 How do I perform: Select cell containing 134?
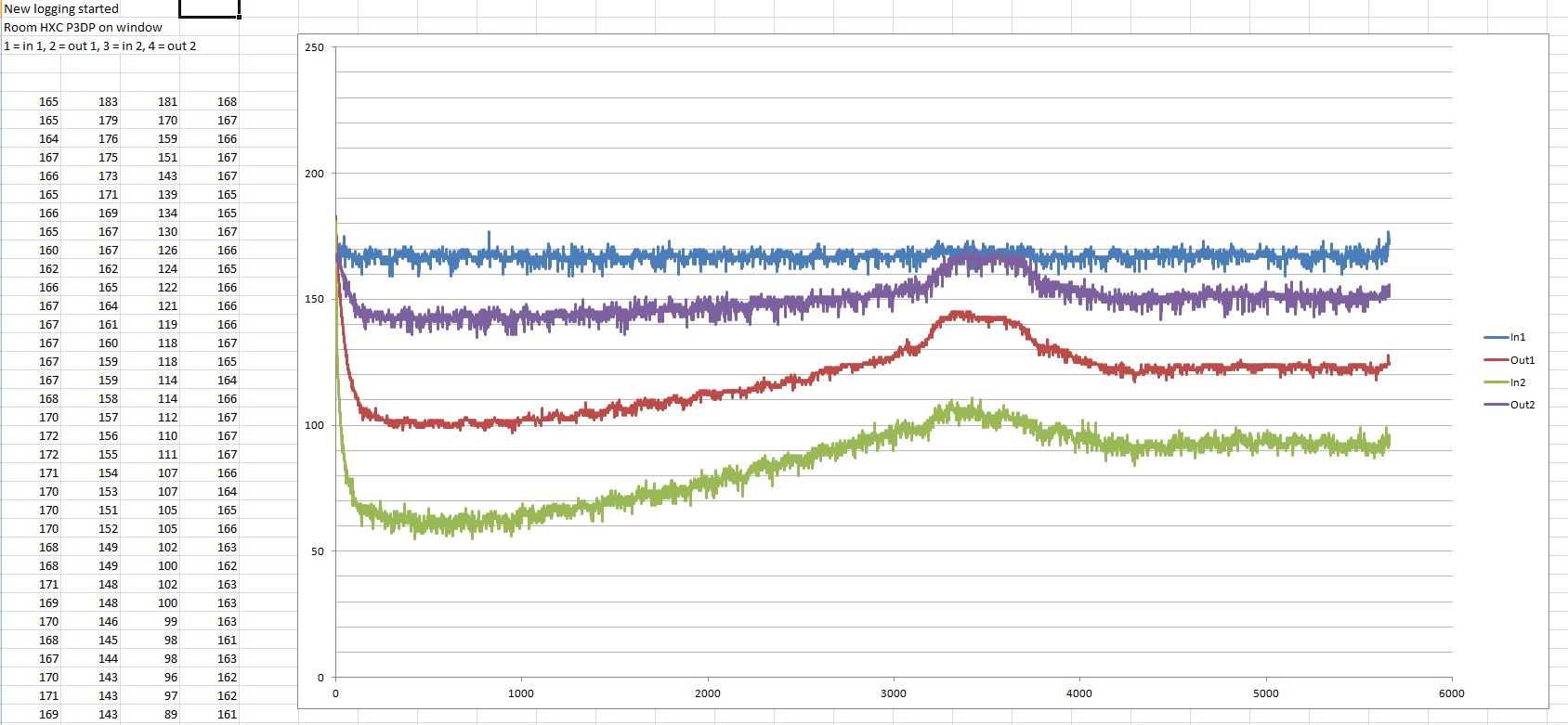click(150, 213)
